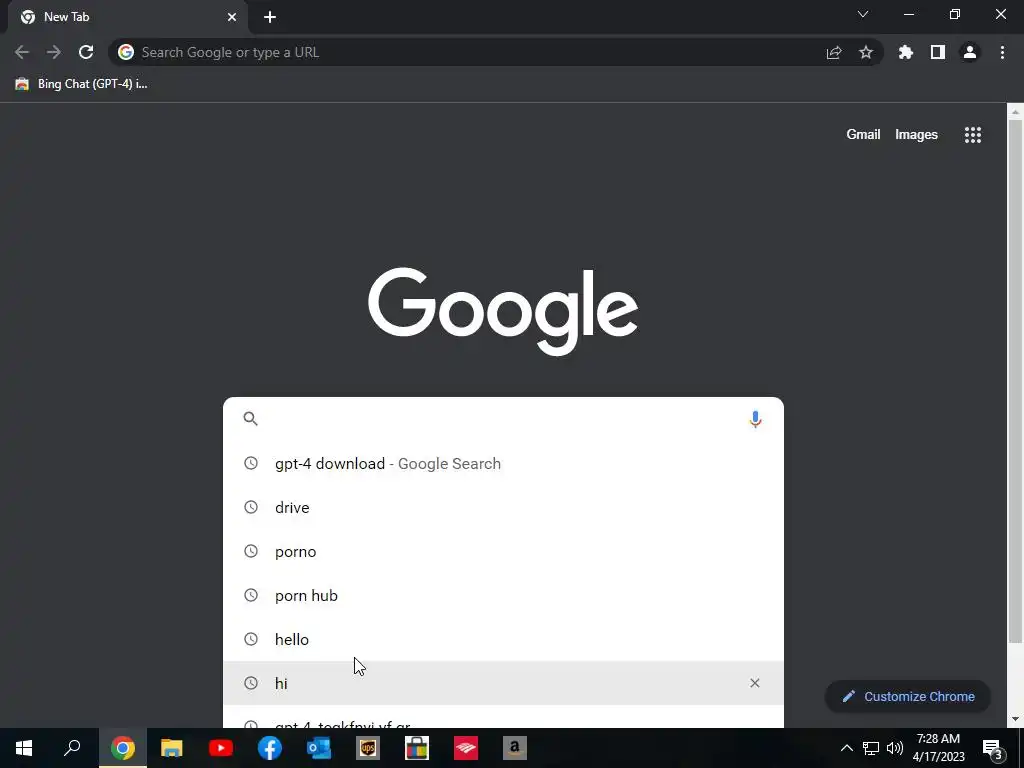Open the side panel icon
This screenshot has height=768, width=1024.
click(x=938, y=52)
